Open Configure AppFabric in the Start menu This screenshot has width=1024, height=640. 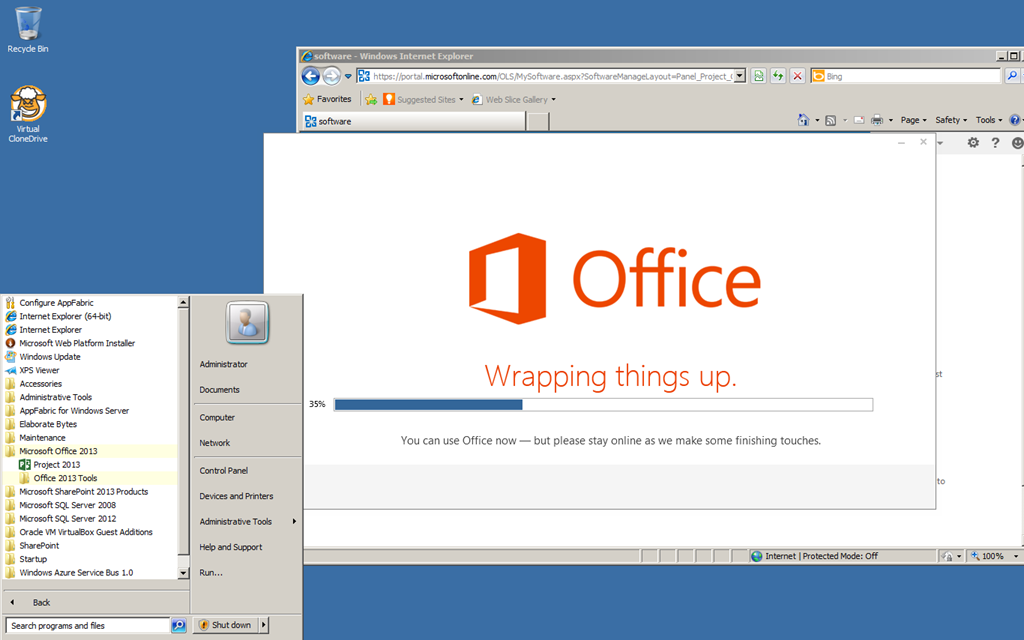(x=49, y=302)
